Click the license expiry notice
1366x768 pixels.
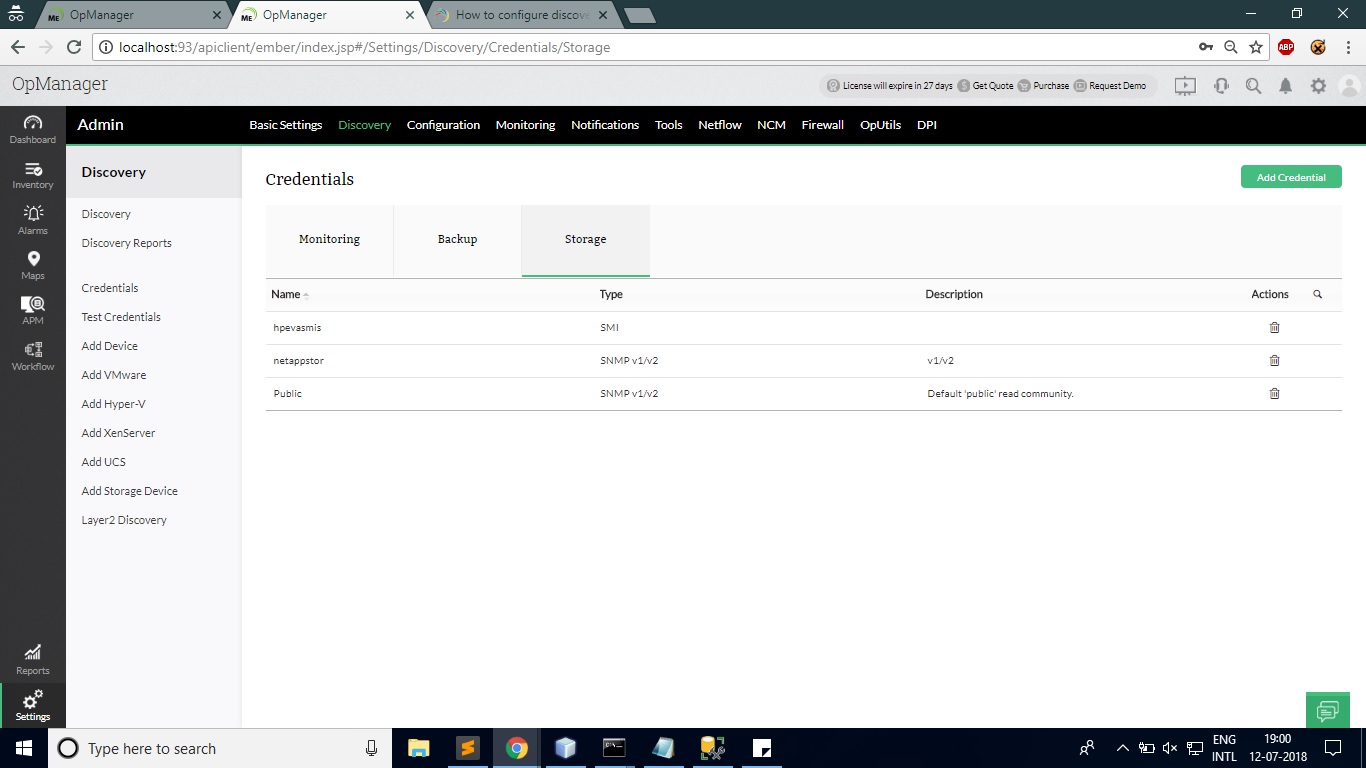coord(890,86)
